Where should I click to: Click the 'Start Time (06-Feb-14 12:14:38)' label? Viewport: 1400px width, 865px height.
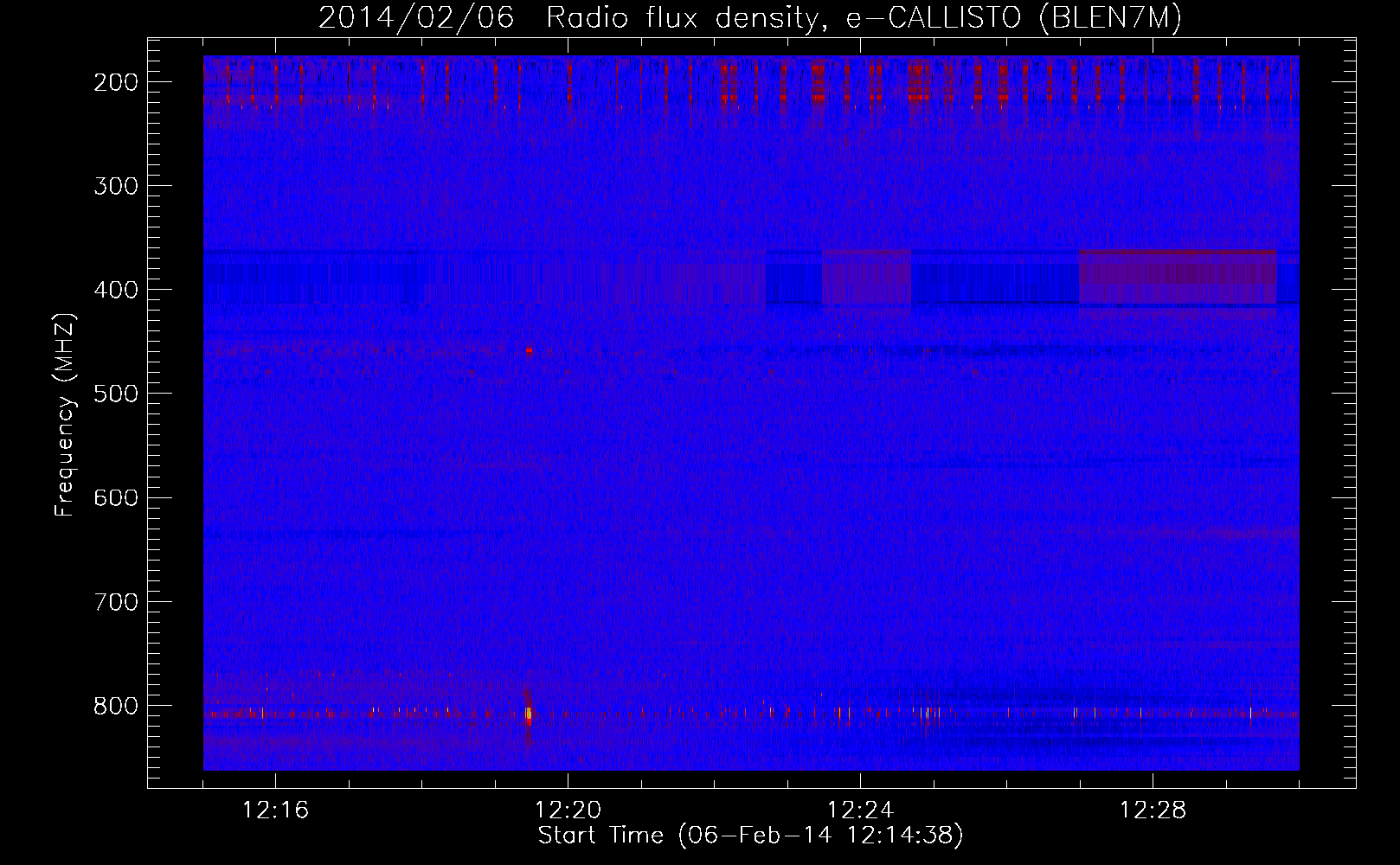(750, 836)
